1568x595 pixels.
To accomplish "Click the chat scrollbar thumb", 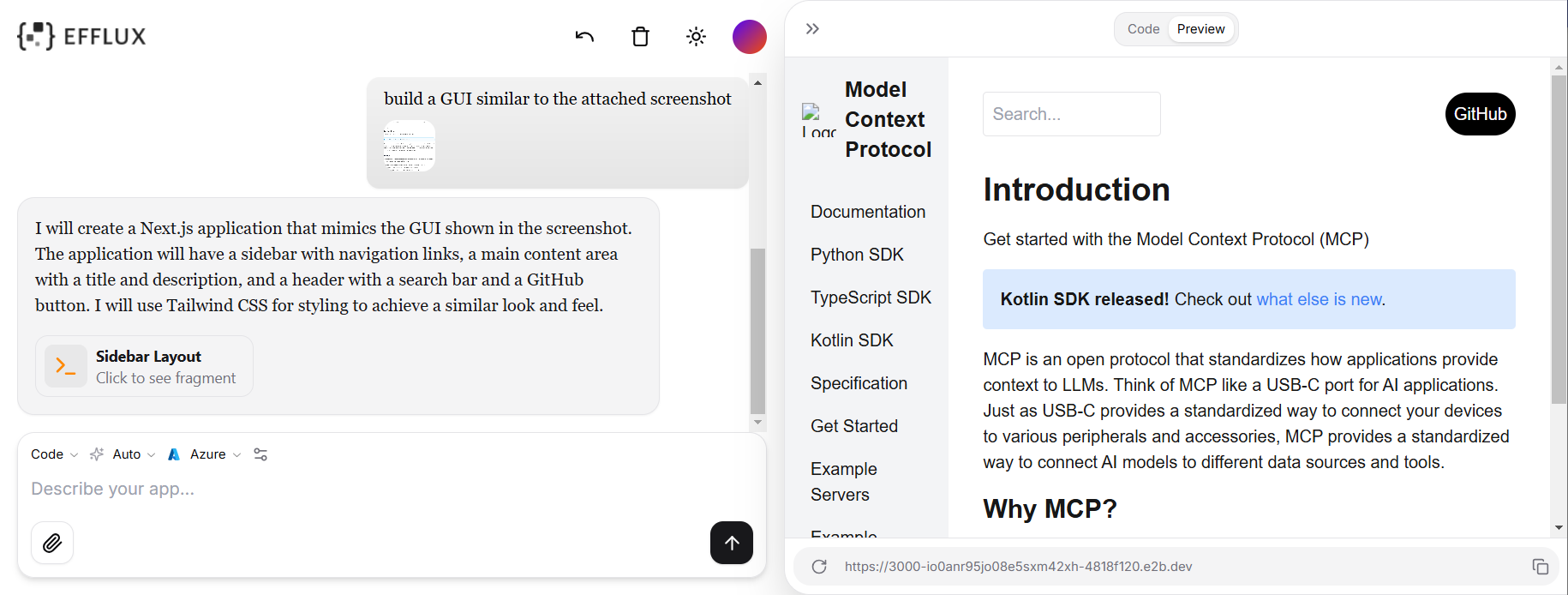I will tap(757, 331).
